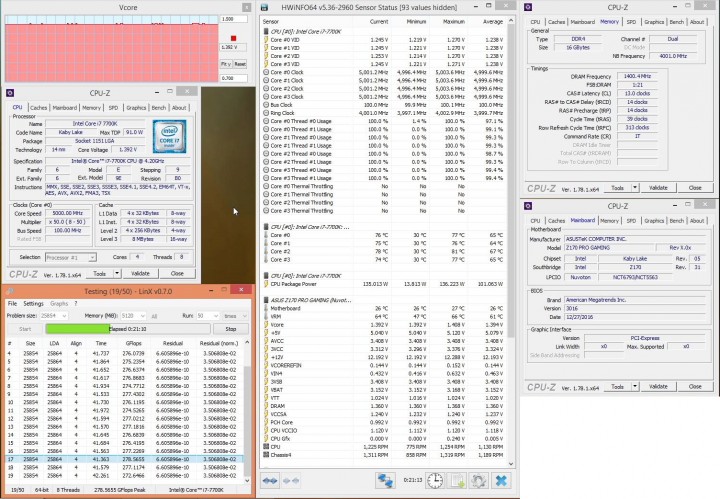The width and height of the screenshot is (720, 499).
Task: Click Core Speed 5000.00 MHz value
Action: tap(68, 213)
